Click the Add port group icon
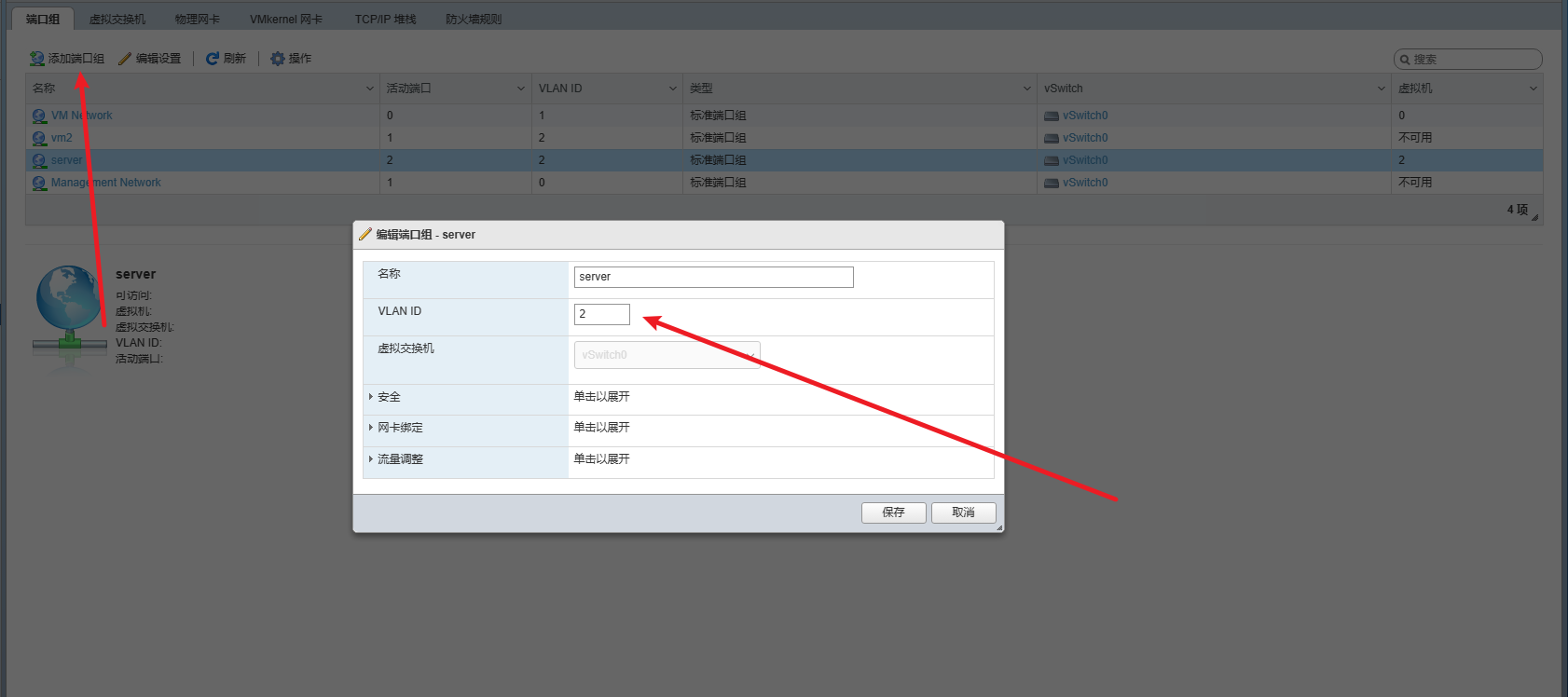 (x=37, y=59)
